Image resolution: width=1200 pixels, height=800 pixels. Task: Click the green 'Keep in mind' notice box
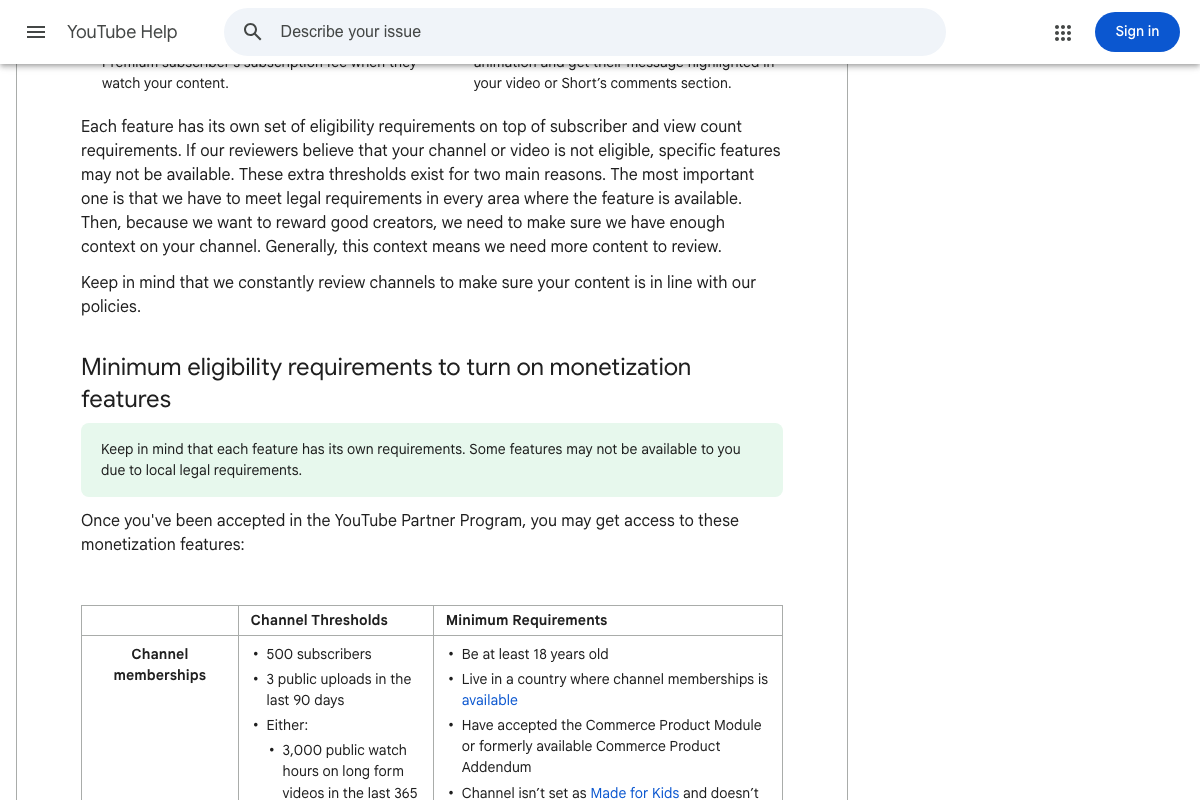pos(432,460)
